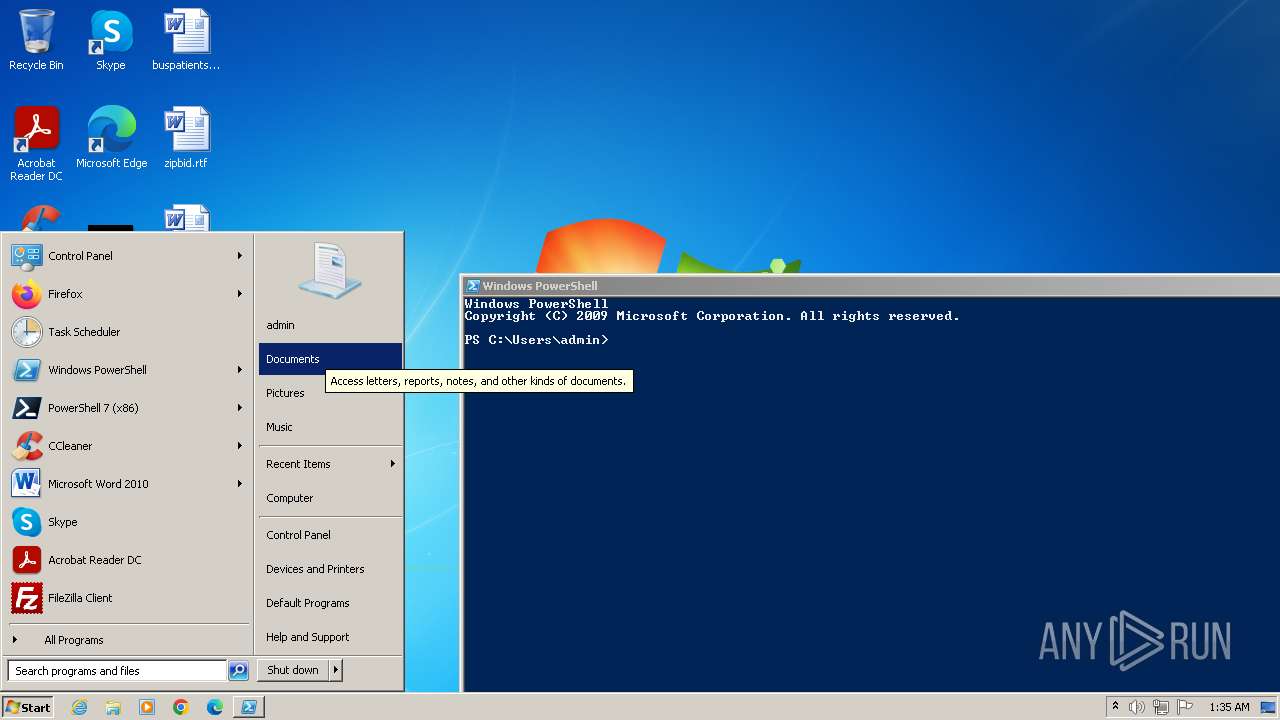Viewport: 1280px width, 720px height.
Task: Open Windows Media Player from the taskbar
Action: coord(147,707)
